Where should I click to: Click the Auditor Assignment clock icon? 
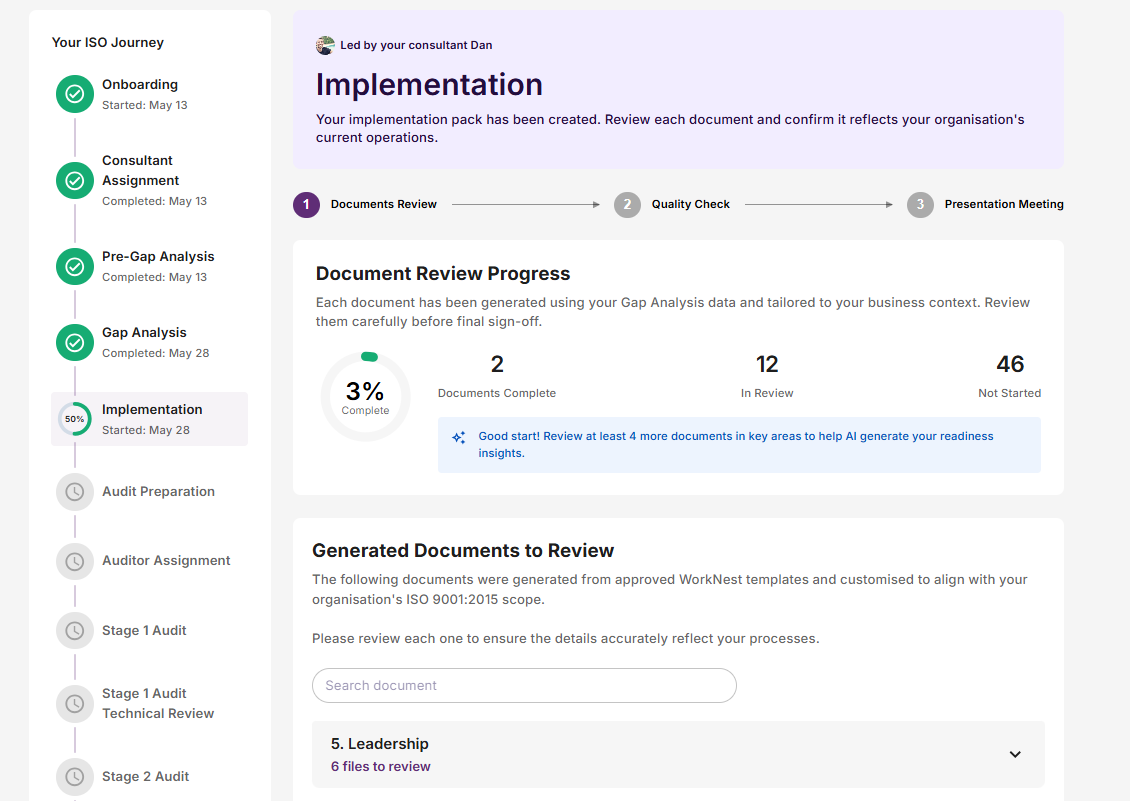(75, 561)
